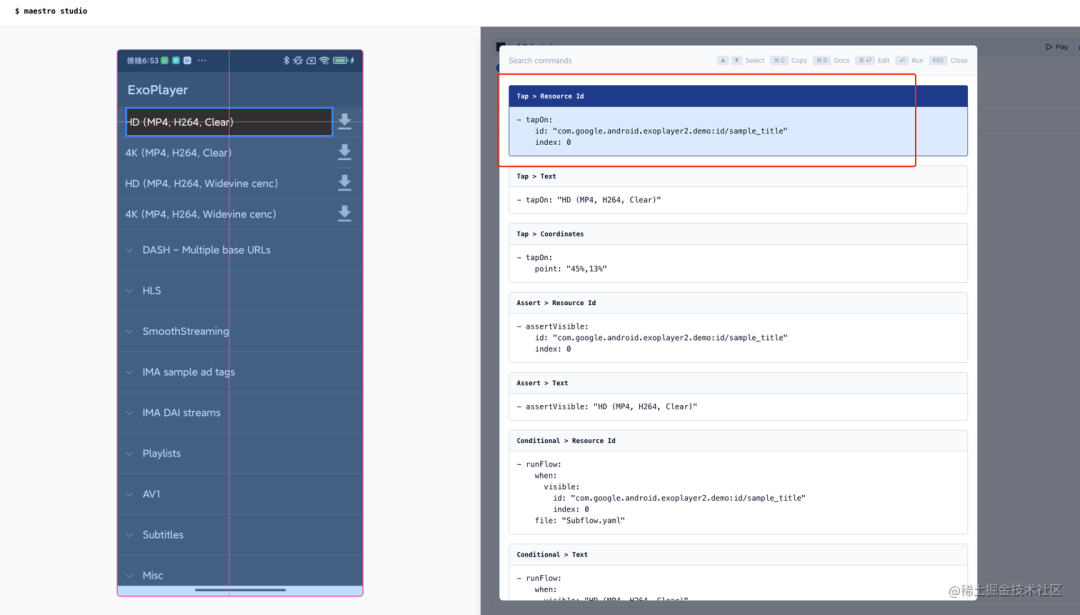
Task: Expand DASH – Multiple base URLs group
Action: 240,250
